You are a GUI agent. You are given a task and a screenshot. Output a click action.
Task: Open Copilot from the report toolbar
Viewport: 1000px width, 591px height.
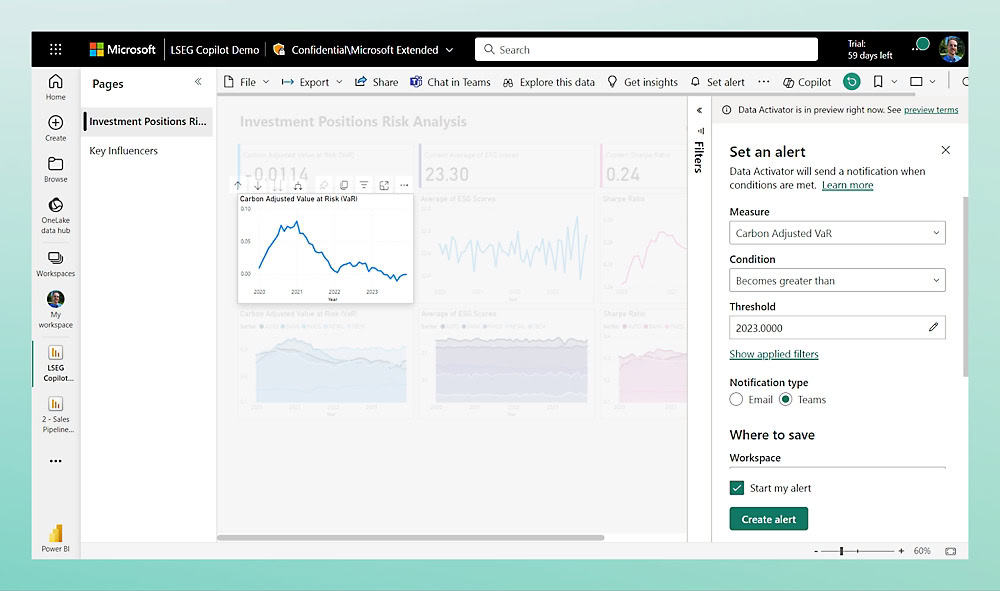click(806, 81)
